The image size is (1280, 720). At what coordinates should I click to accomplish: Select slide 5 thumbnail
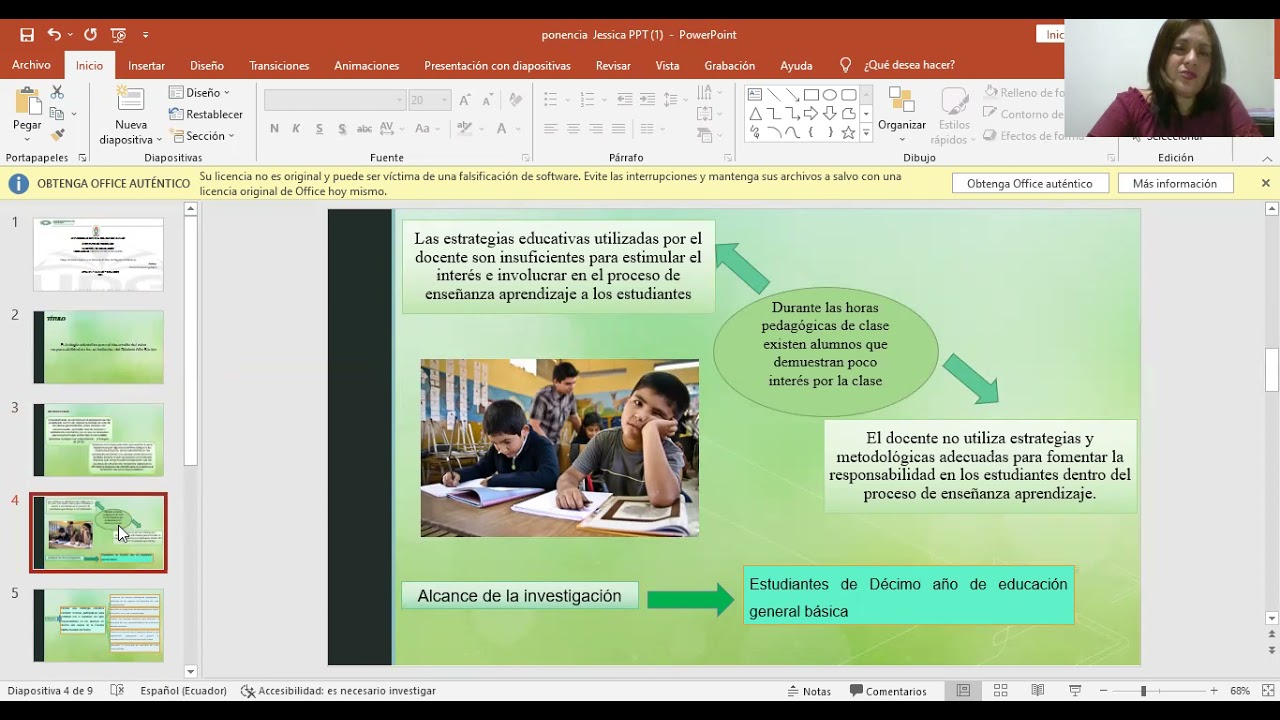point(98,625)
